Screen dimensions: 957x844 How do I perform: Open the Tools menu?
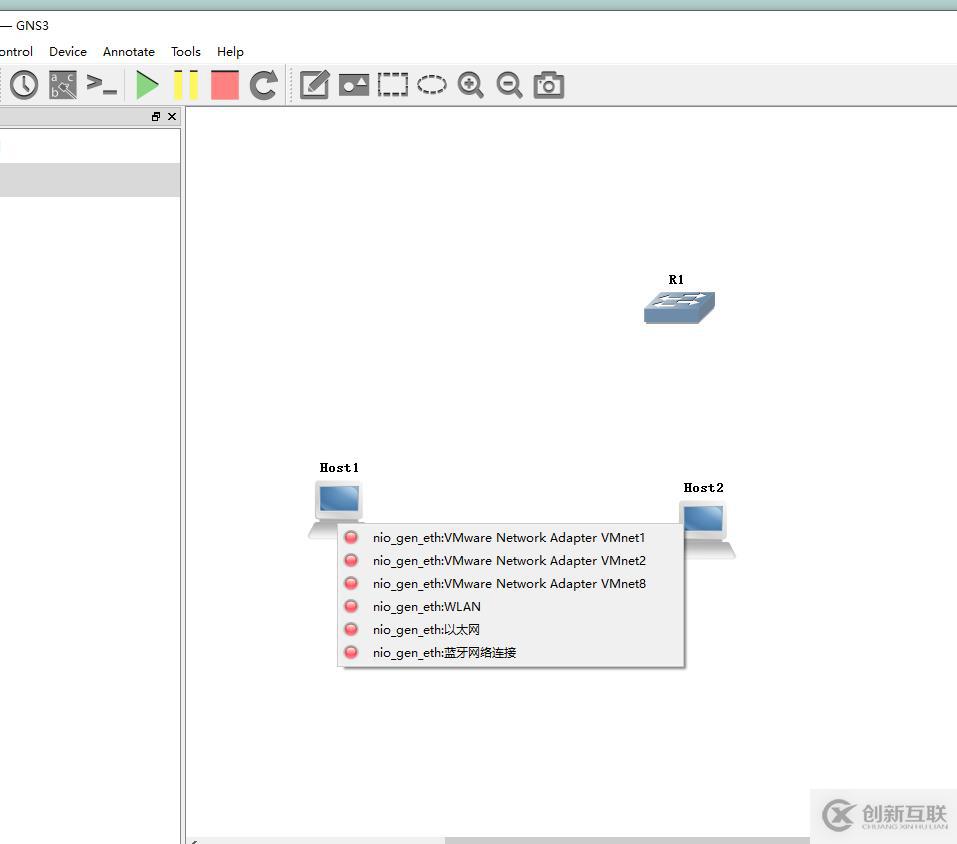click(x=186, y=52)
